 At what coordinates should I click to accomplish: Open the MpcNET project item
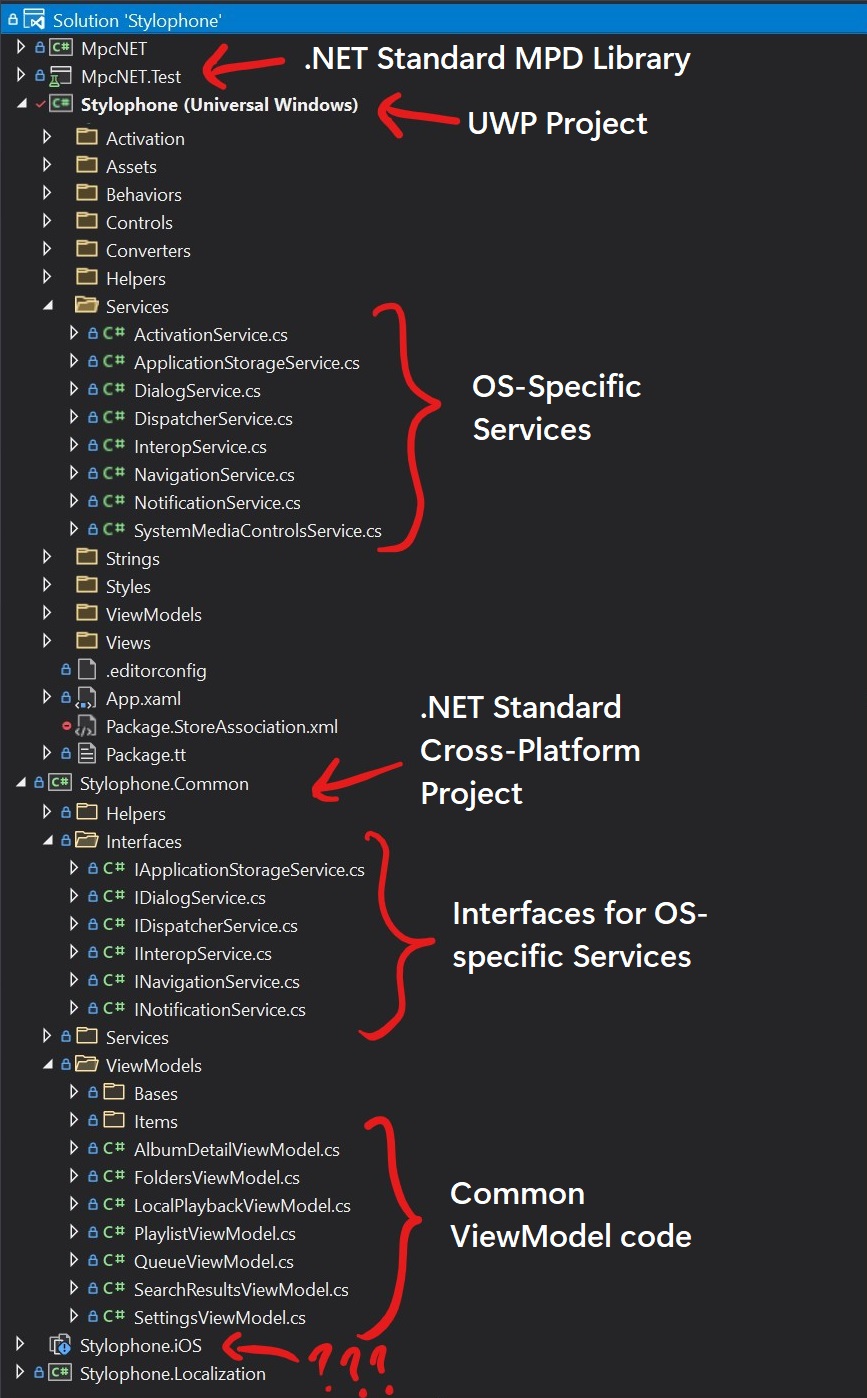(114, 47)
